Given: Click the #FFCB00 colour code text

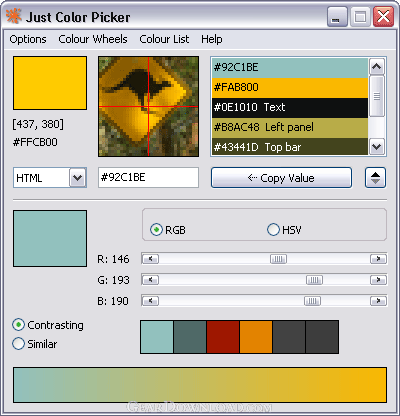Looking at the screenshot, I should pyautogui.click(x=35, y=142).
